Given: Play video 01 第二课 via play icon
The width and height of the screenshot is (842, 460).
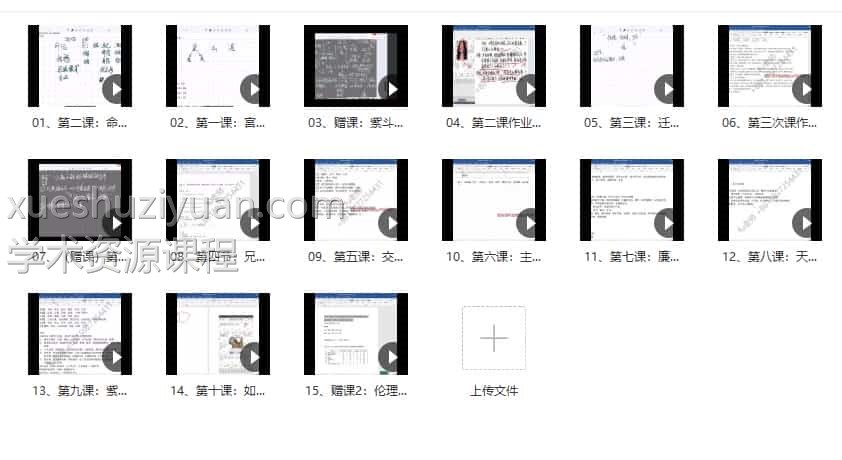Looking at the screenshot, I should click(116, 89).
